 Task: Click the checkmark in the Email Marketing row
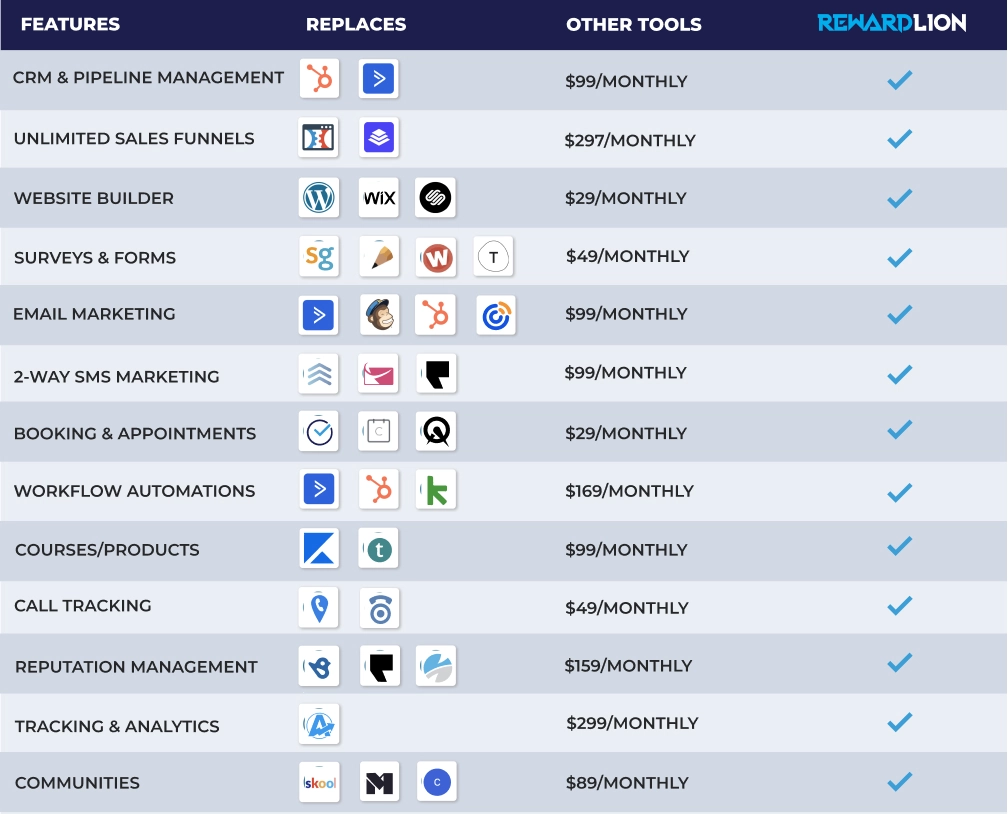900,314
